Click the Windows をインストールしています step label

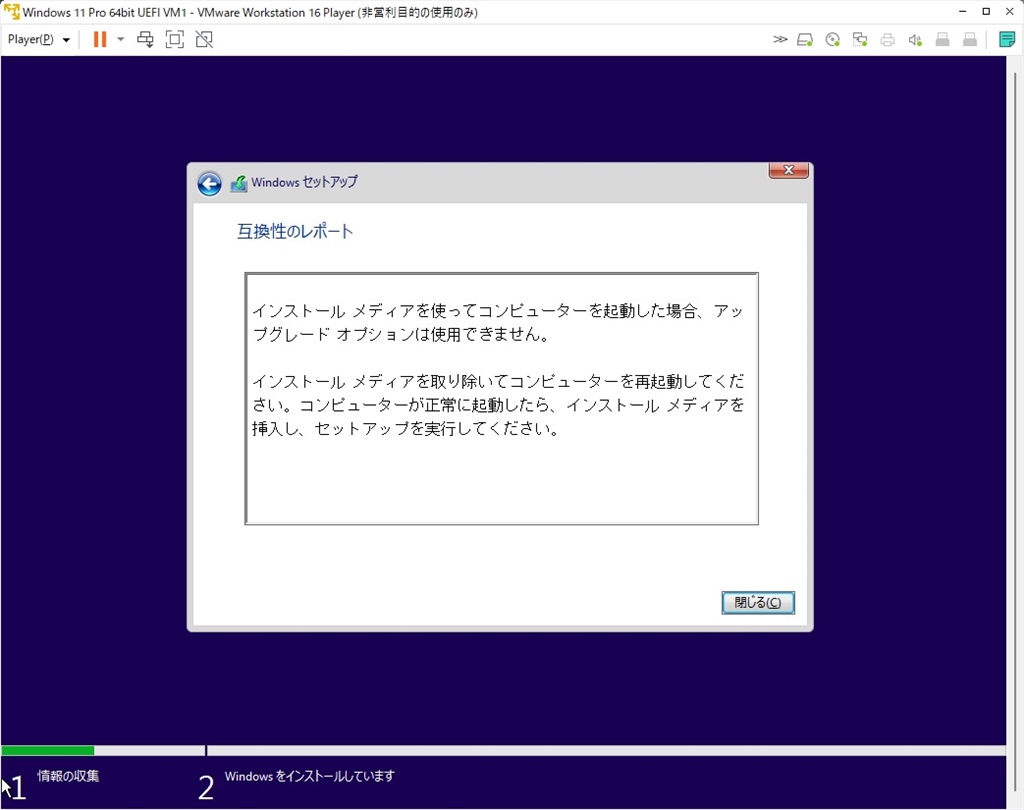tap(310, 776)
